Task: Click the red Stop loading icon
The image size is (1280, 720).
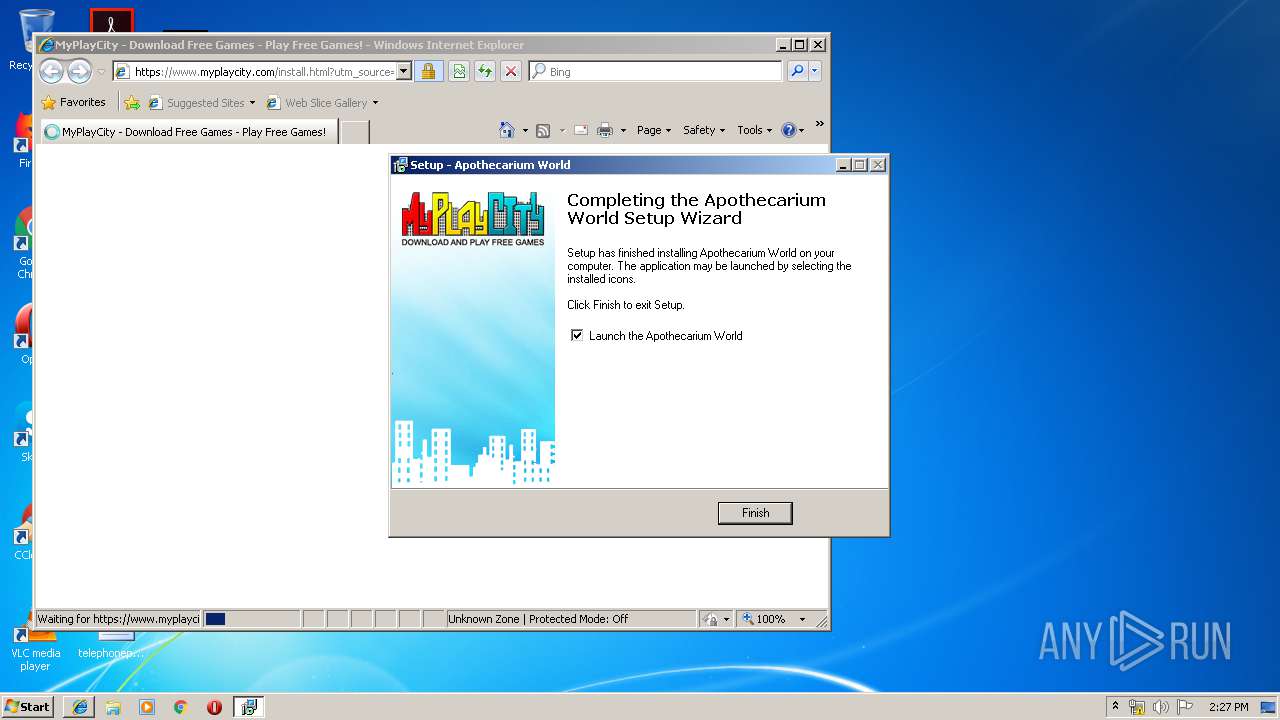Action: (x=511, y=72)
